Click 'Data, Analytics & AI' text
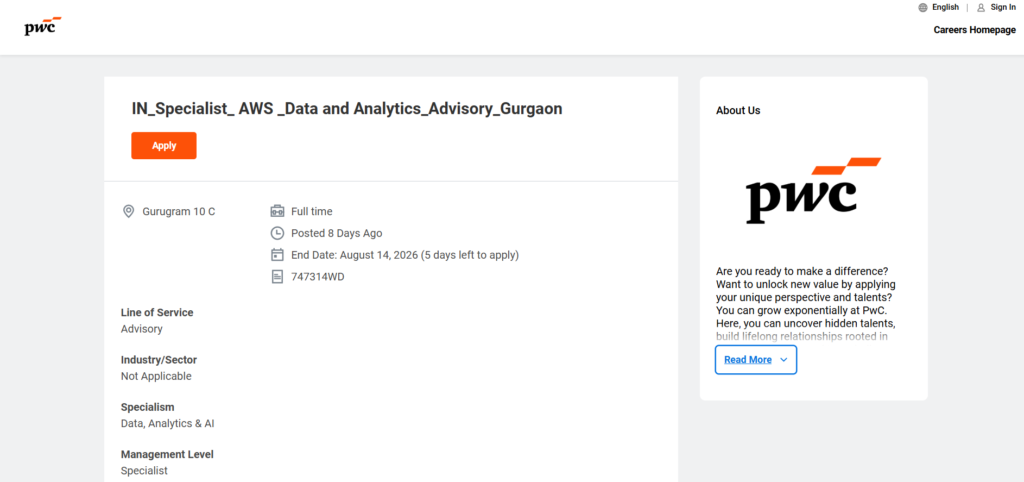The height and width of the screenshot is (482, 1024). click(167, 423)
